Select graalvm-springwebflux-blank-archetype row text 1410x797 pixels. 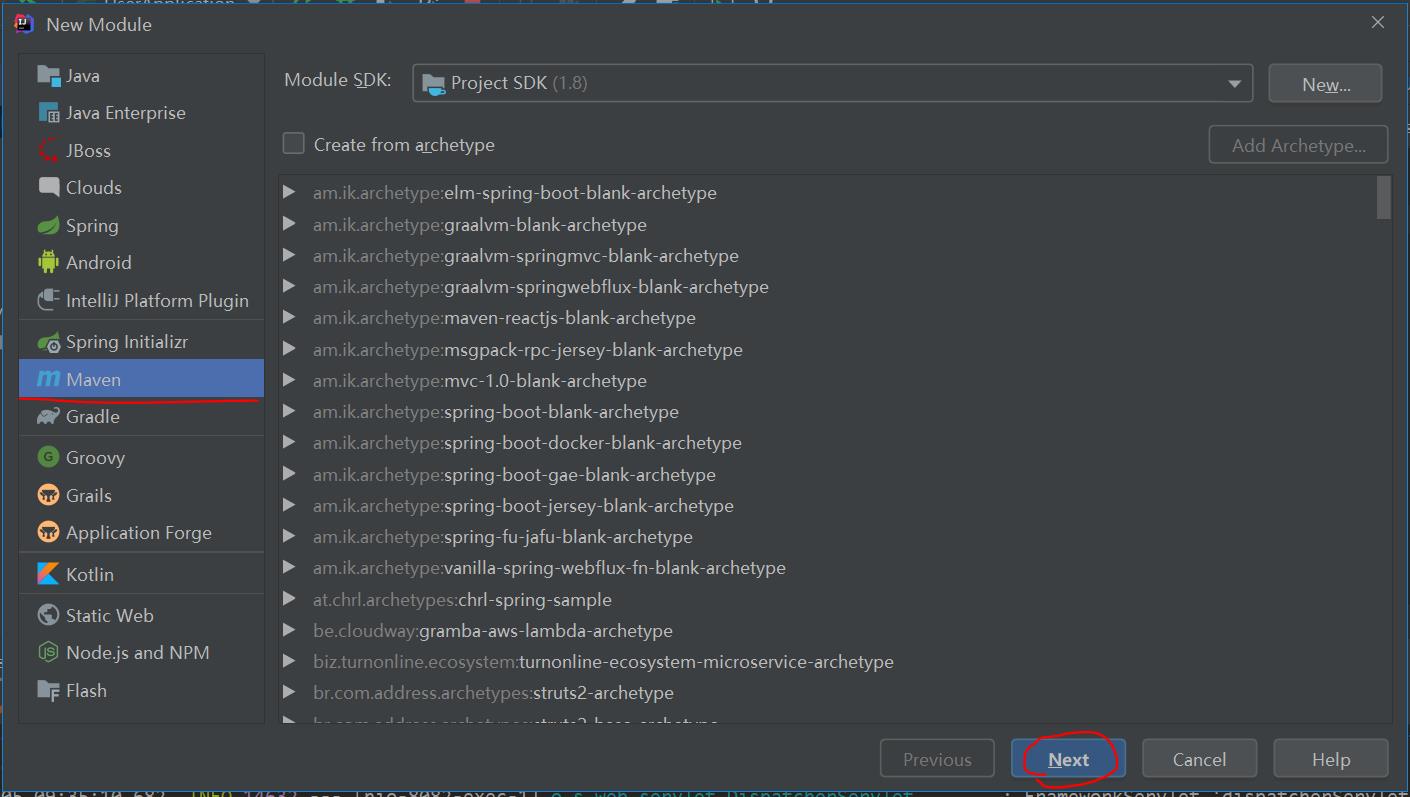[541, 287]
